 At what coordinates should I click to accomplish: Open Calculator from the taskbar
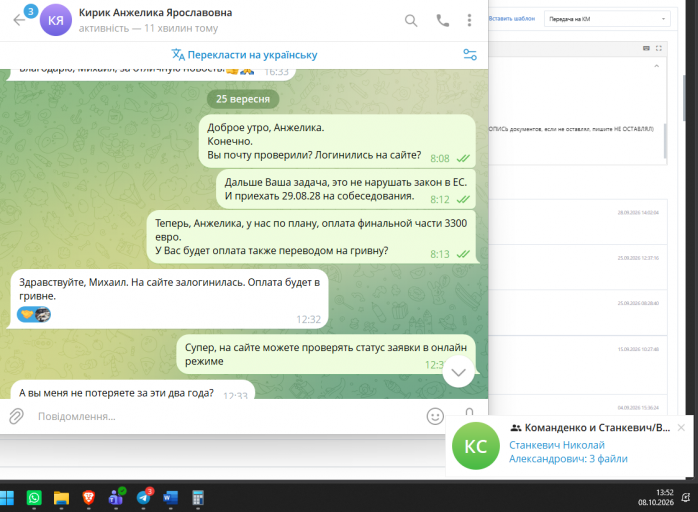click(x=198, y=498)
